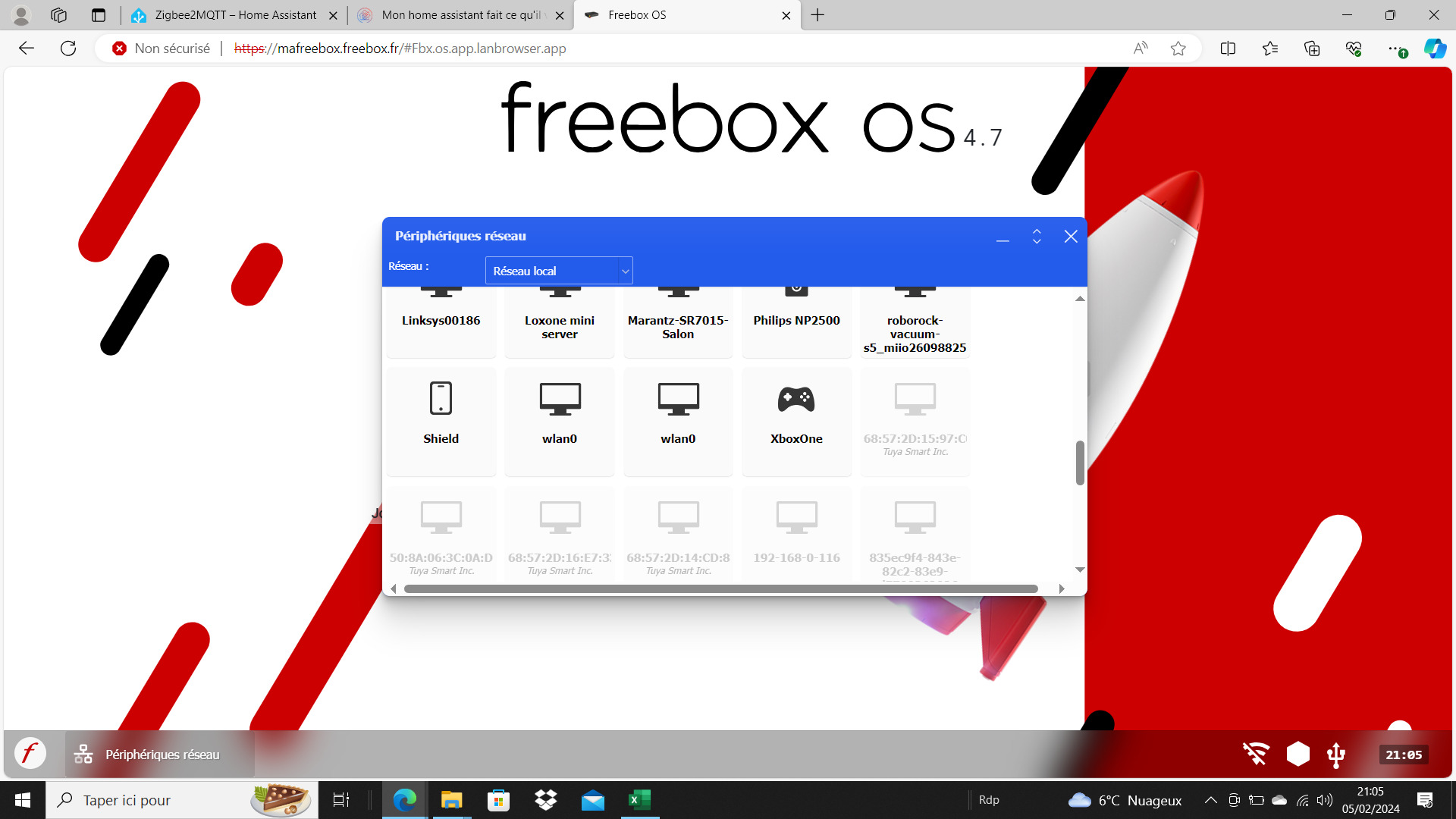Toggle read aloud icon
The image size is (1456, 819).
point(1140,49)
